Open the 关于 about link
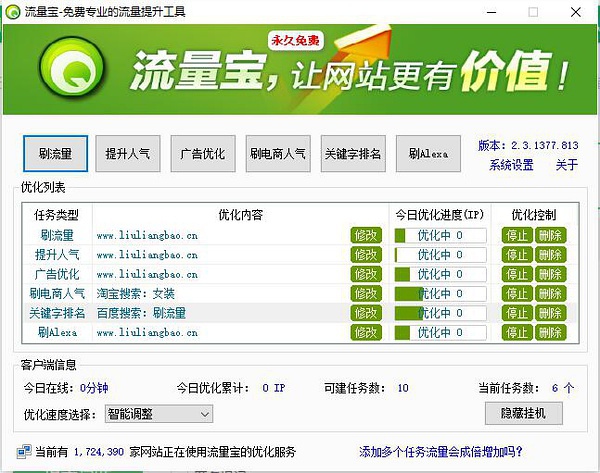Viewport: 600px width, 473px height. (x=566, y=165)
